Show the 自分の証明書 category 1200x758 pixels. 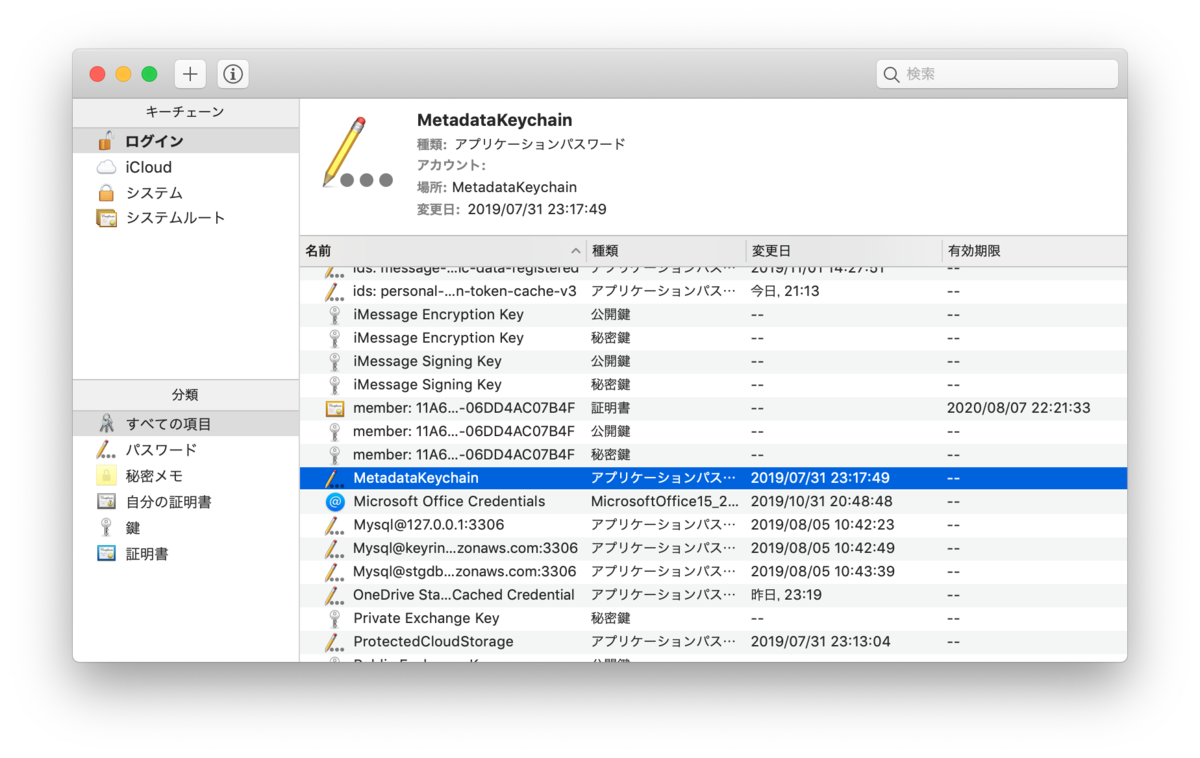pos(186,502)
